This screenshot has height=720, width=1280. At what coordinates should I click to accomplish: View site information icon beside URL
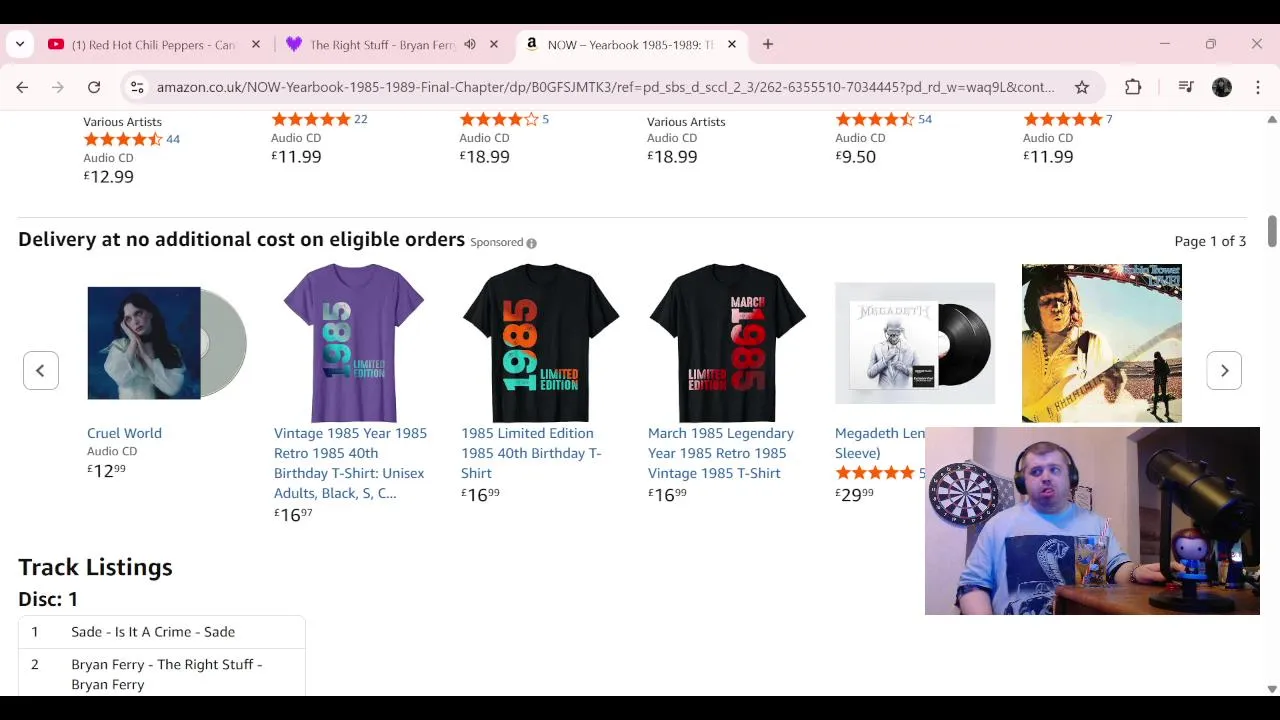click(137, 87)
